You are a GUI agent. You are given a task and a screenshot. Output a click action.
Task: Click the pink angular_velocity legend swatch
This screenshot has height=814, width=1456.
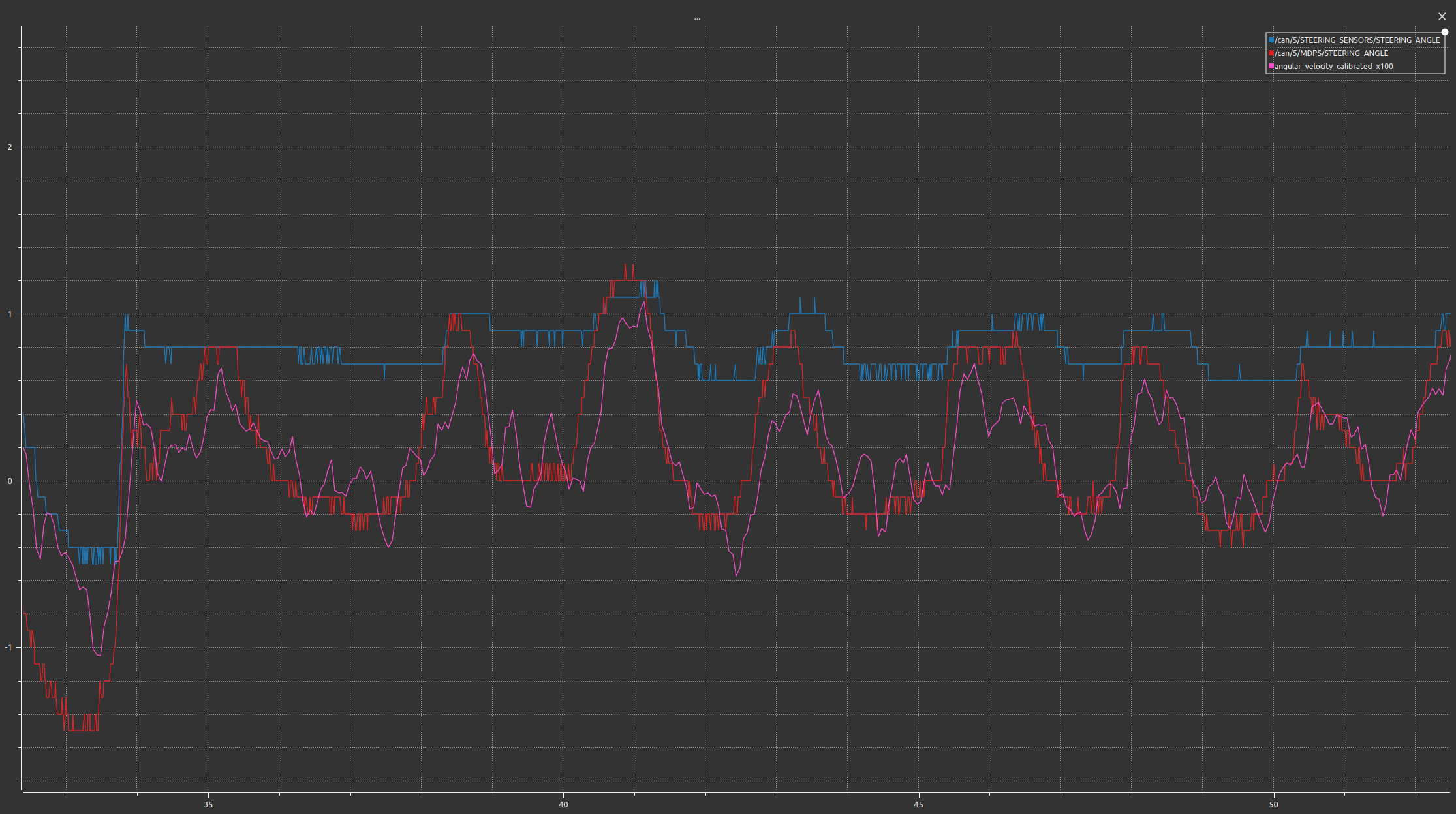click(x=1271, y=67)
